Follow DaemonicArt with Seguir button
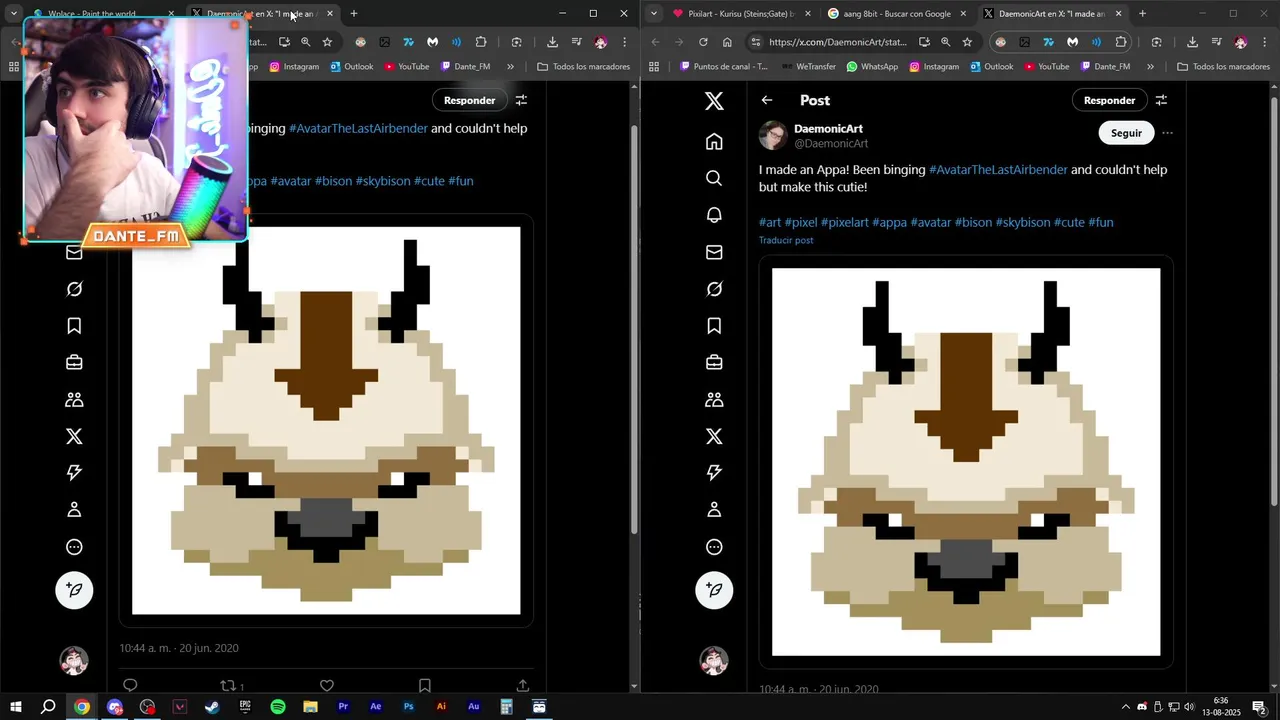 pyautogui.click(x=1126, y=133)
